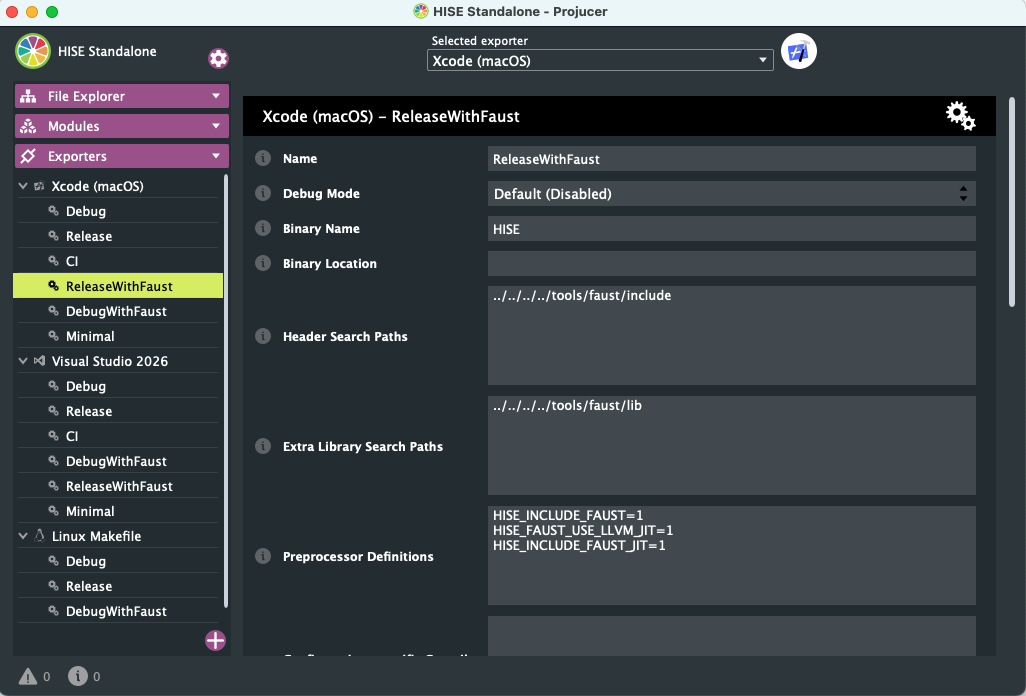Open project settings gear beside HISE Standalone

218,58
